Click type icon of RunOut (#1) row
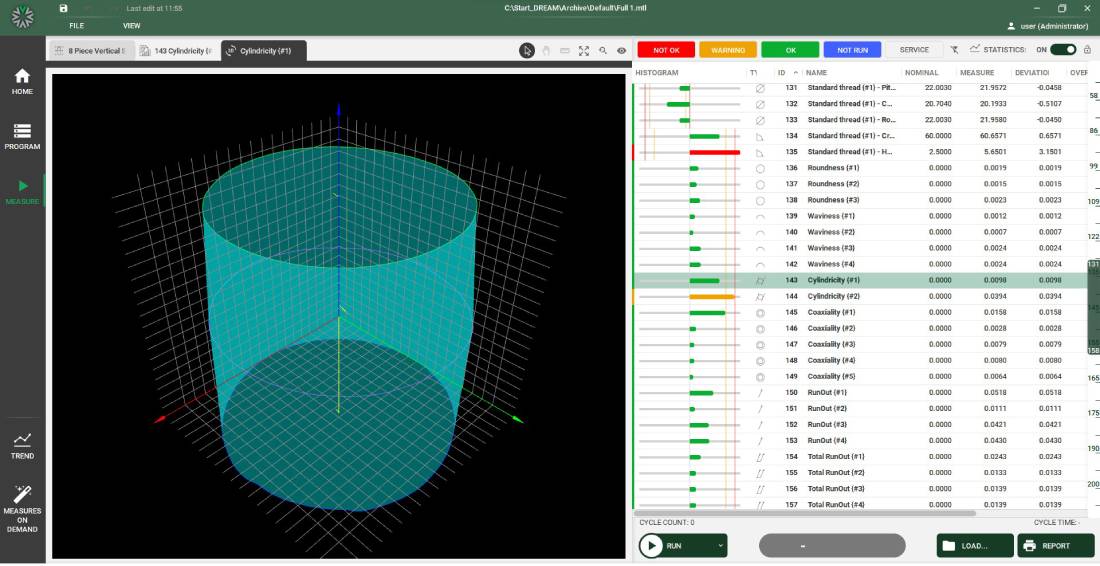 click(x=760, y=393)
